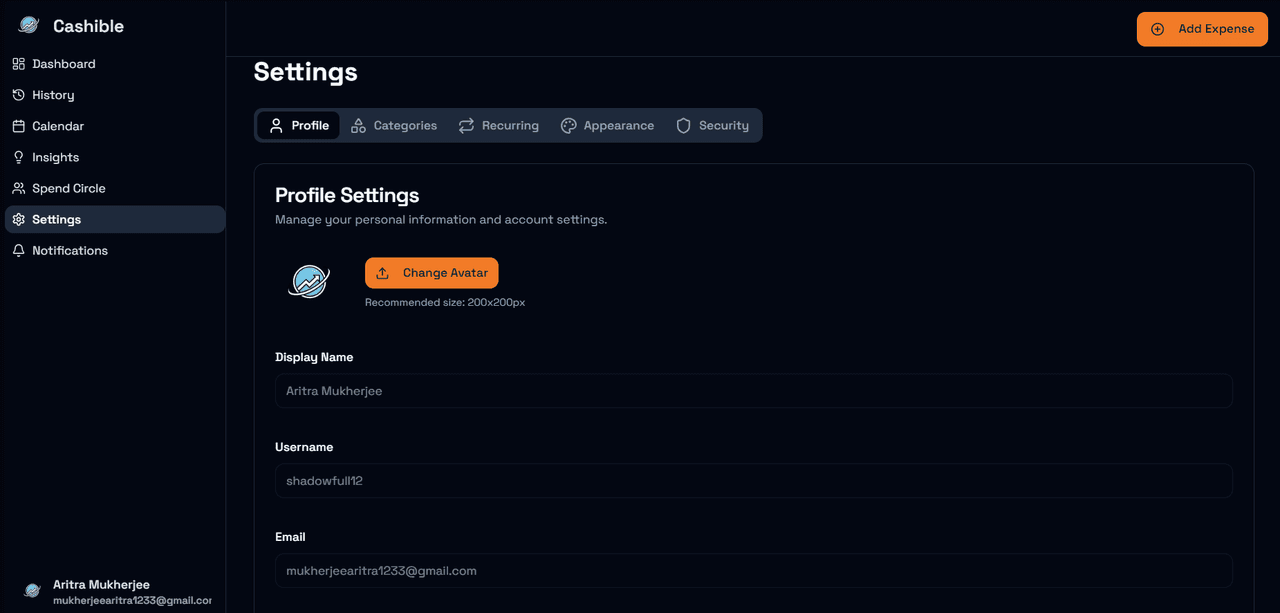Image resolution: width=1280 pixels, height=613 pixels.
Task: Select the Insights lightbulb icon
Action: pyautogui.click(x=18, y=157)
